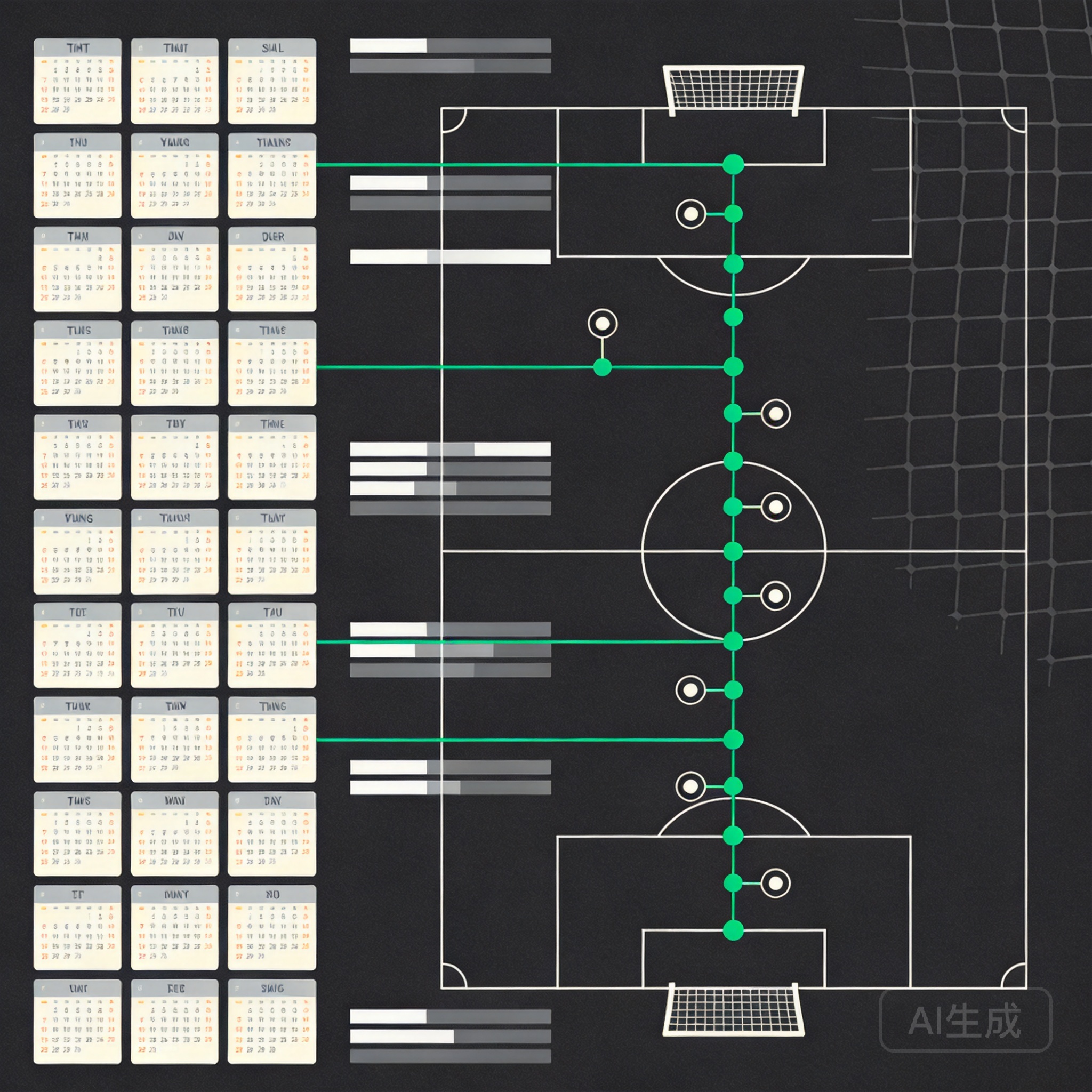Click the topmost green node linked to TIAINS calendar
The height and width of the screenshot is (1092, 1092).
pos(733,164)
